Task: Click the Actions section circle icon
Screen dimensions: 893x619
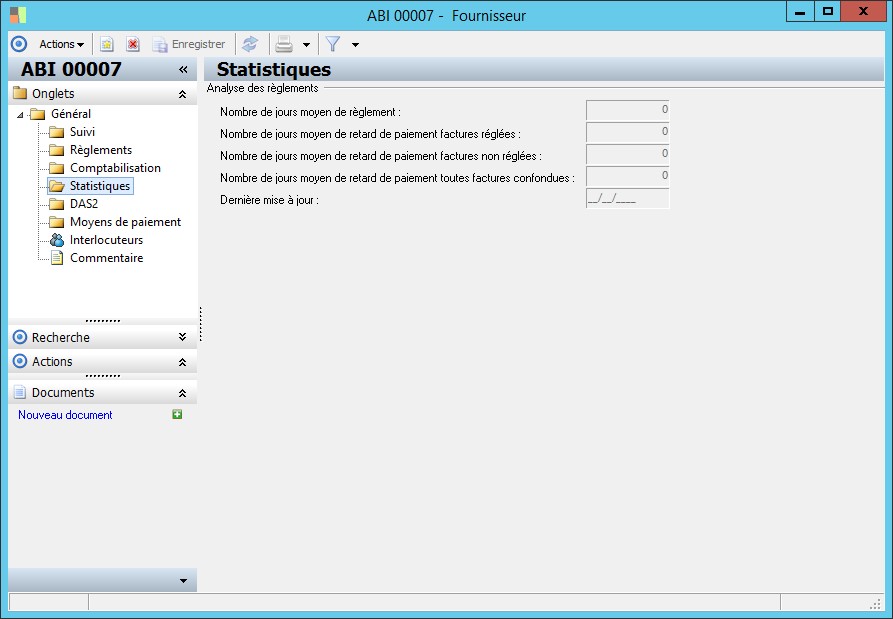Action: 20,361
